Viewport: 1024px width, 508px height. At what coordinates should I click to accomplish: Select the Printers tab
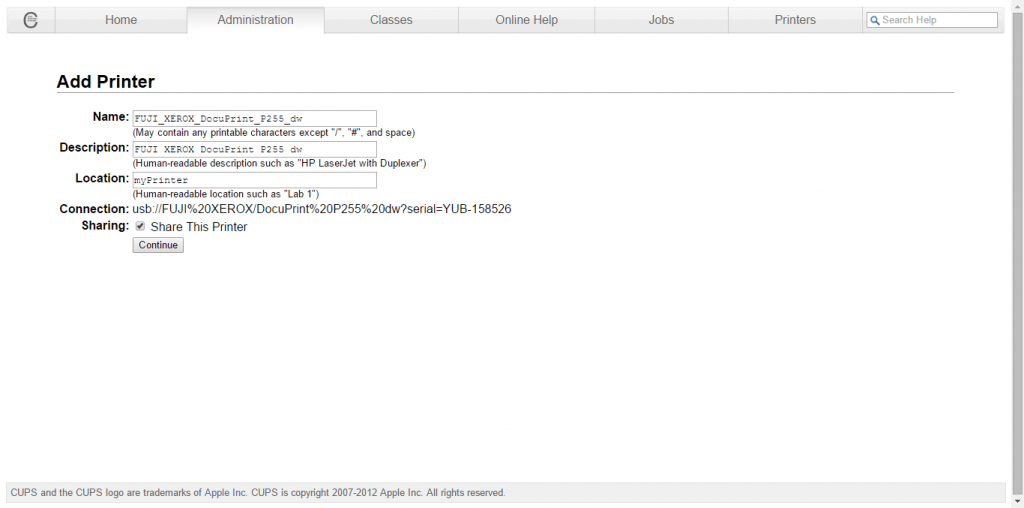795,20
